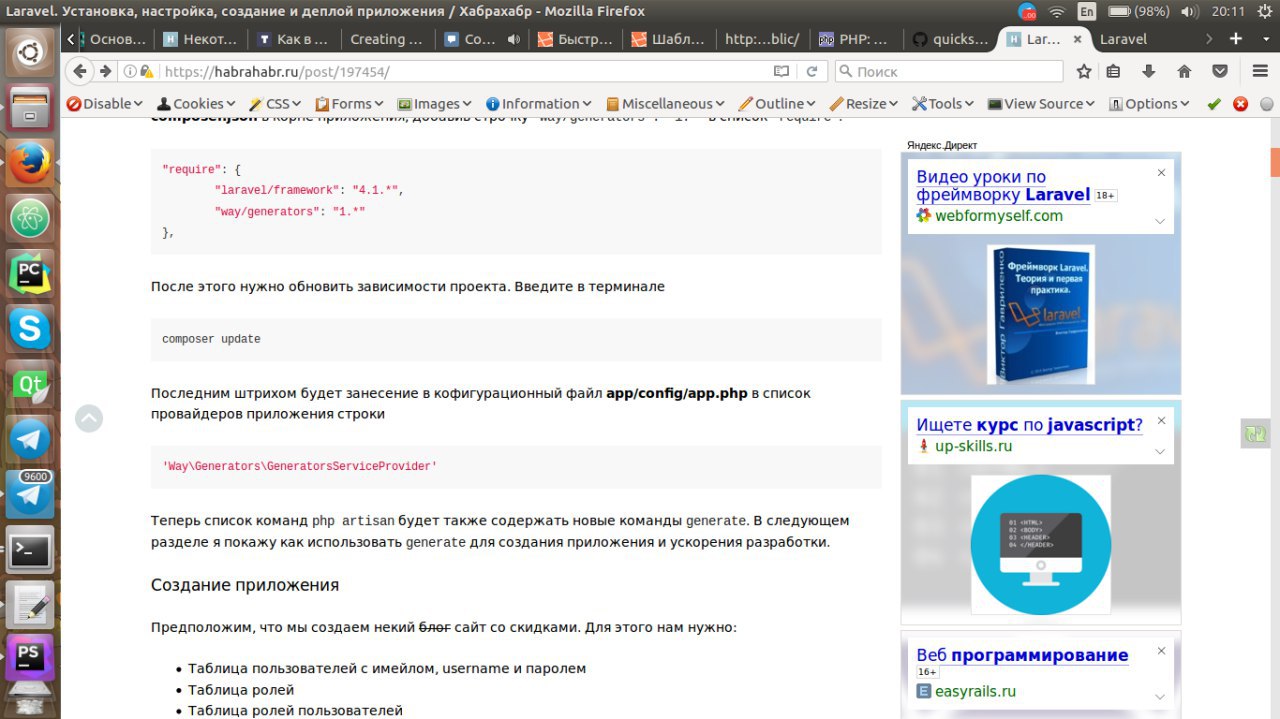Open the Ubuntu Dash home button
Image resolution: width=1280 pixels, height=719 pixels.
(30, 52)
